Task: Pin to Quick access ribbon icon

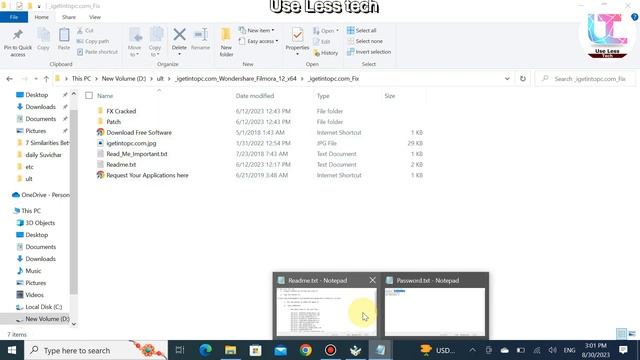Action: tap(18, 42)
